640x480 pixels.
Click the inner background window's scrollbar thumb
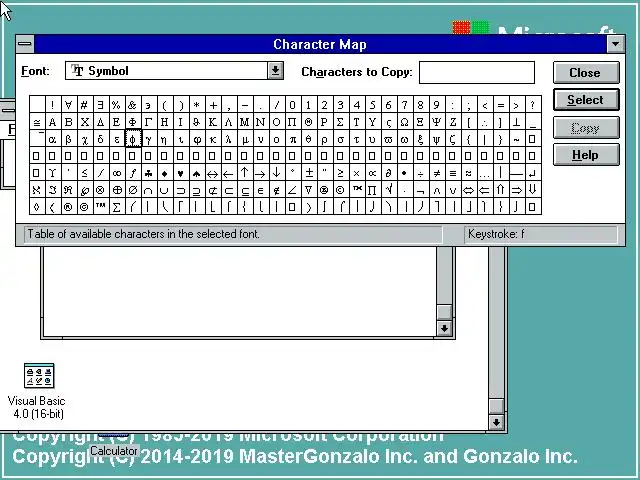pyautogui.click(x=444, y=312)
